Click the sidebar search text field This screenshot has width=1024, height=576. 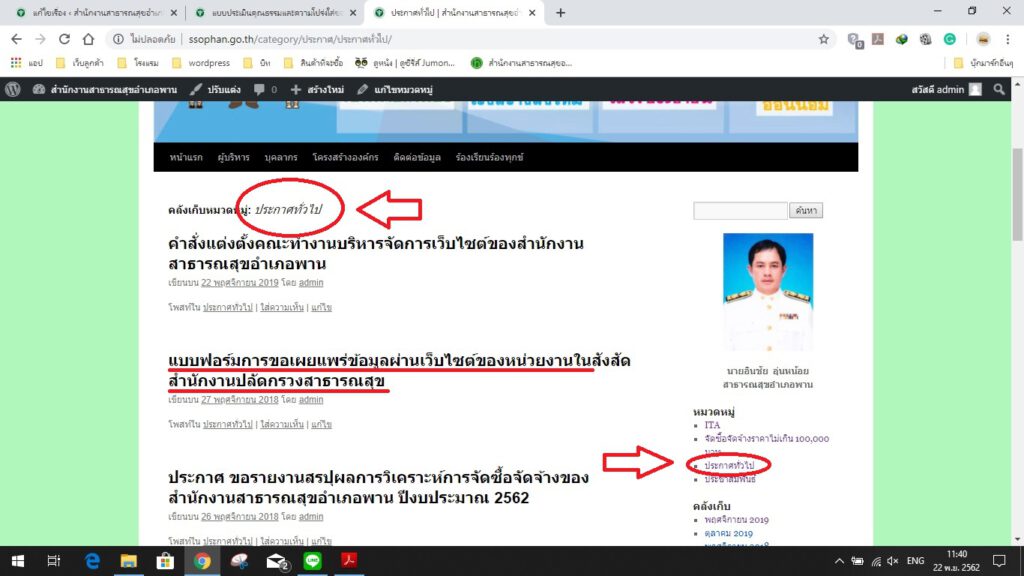740,210
